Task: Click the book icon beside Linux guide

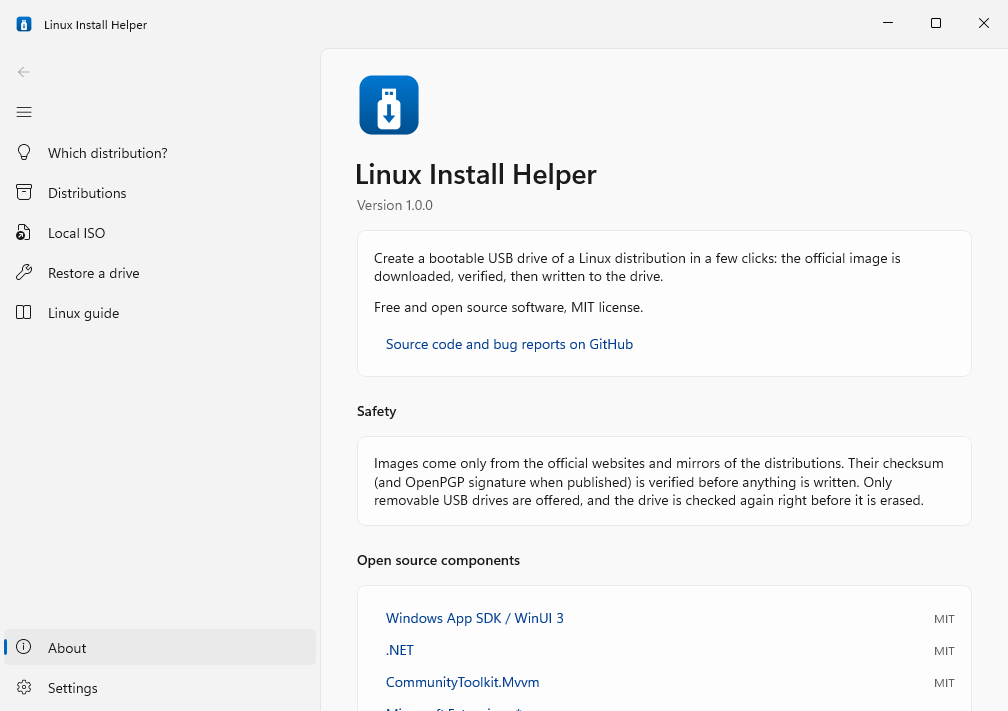Action: [24, 312]
